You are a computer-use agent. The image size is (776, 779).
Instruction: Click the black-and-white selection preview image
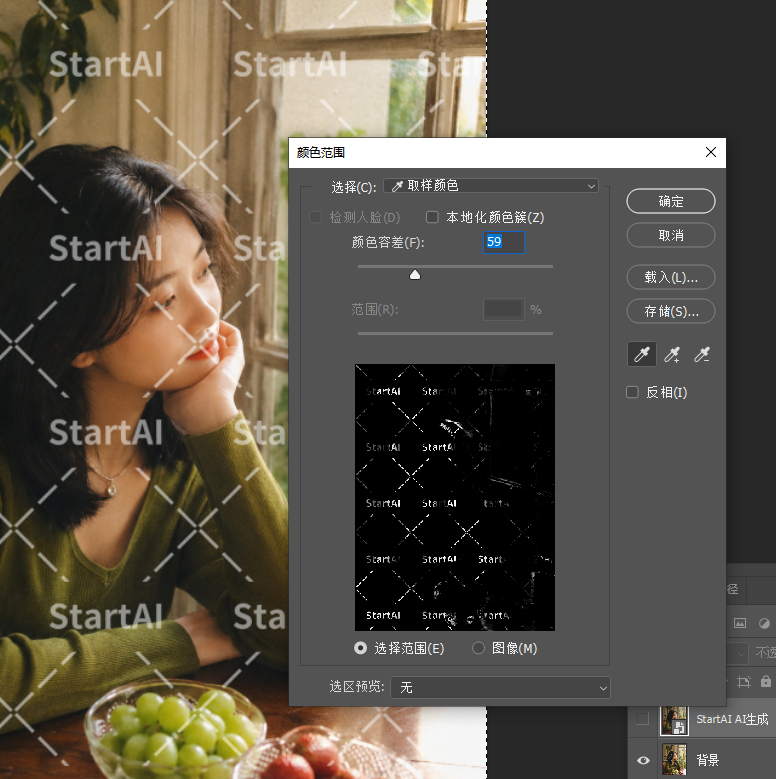coord(455,497)
